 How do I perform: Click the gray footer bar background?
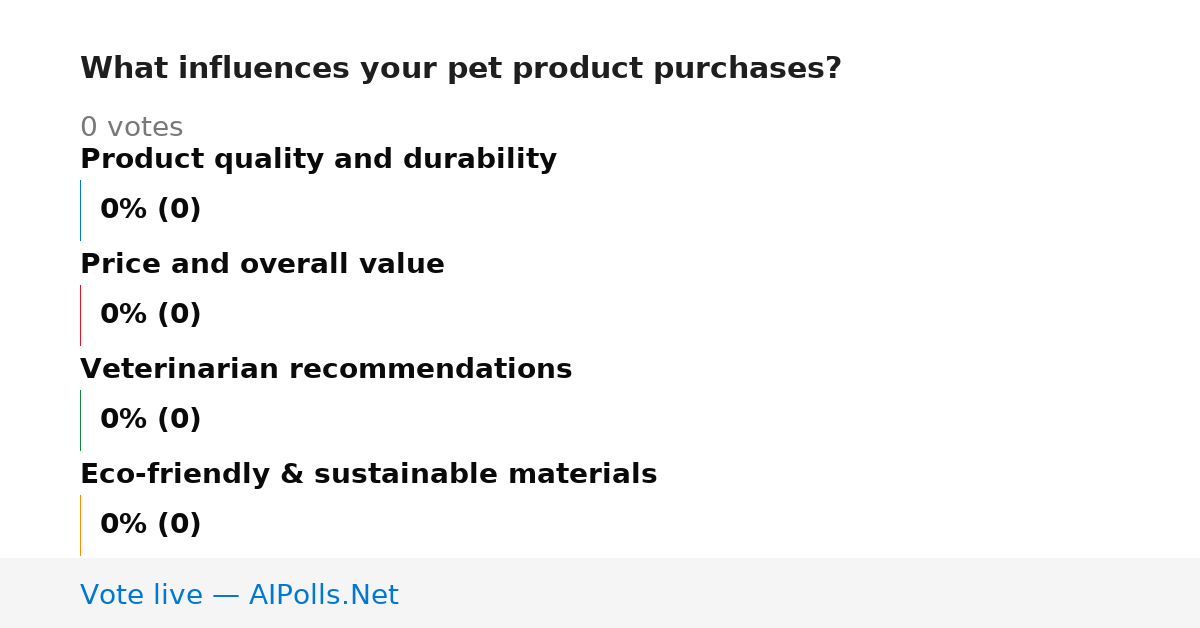tap(800, 593)
